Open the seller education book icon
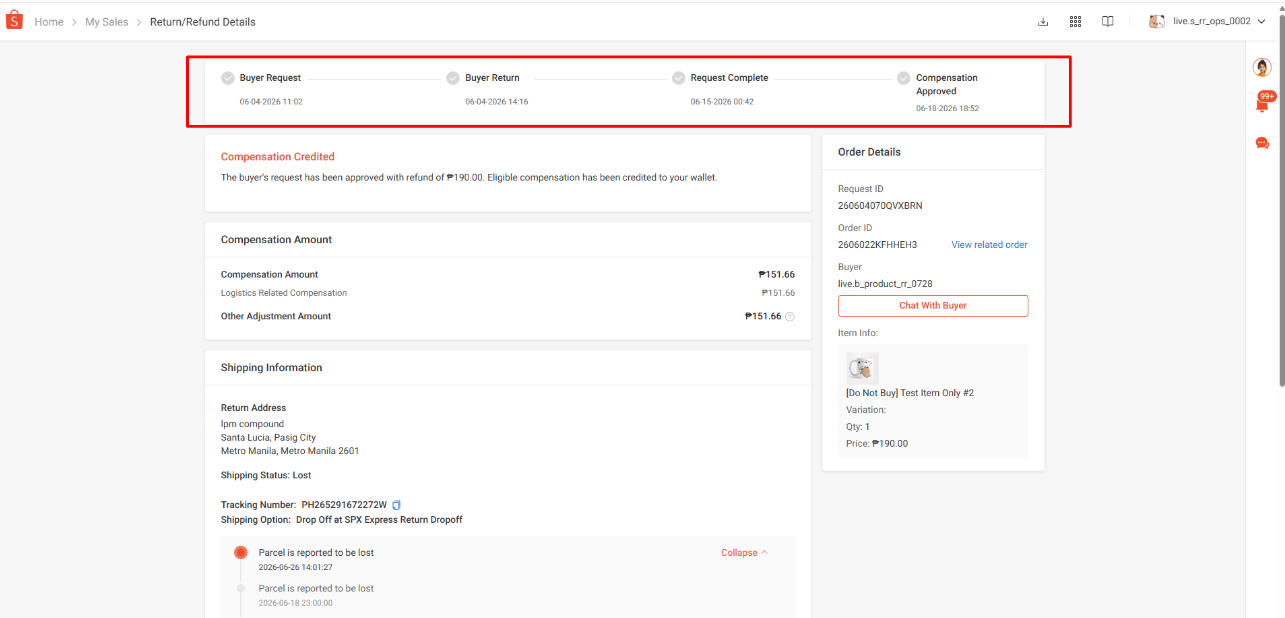 1108,21
